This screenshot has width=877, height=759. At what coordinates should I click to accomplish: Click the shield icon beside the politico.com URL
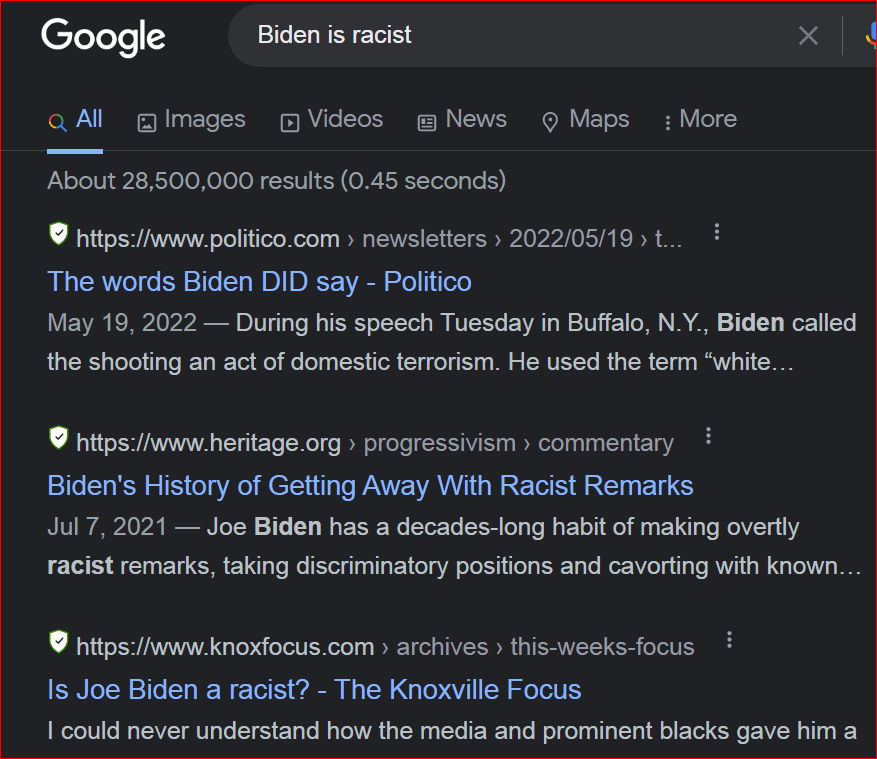tap(59, 235)
